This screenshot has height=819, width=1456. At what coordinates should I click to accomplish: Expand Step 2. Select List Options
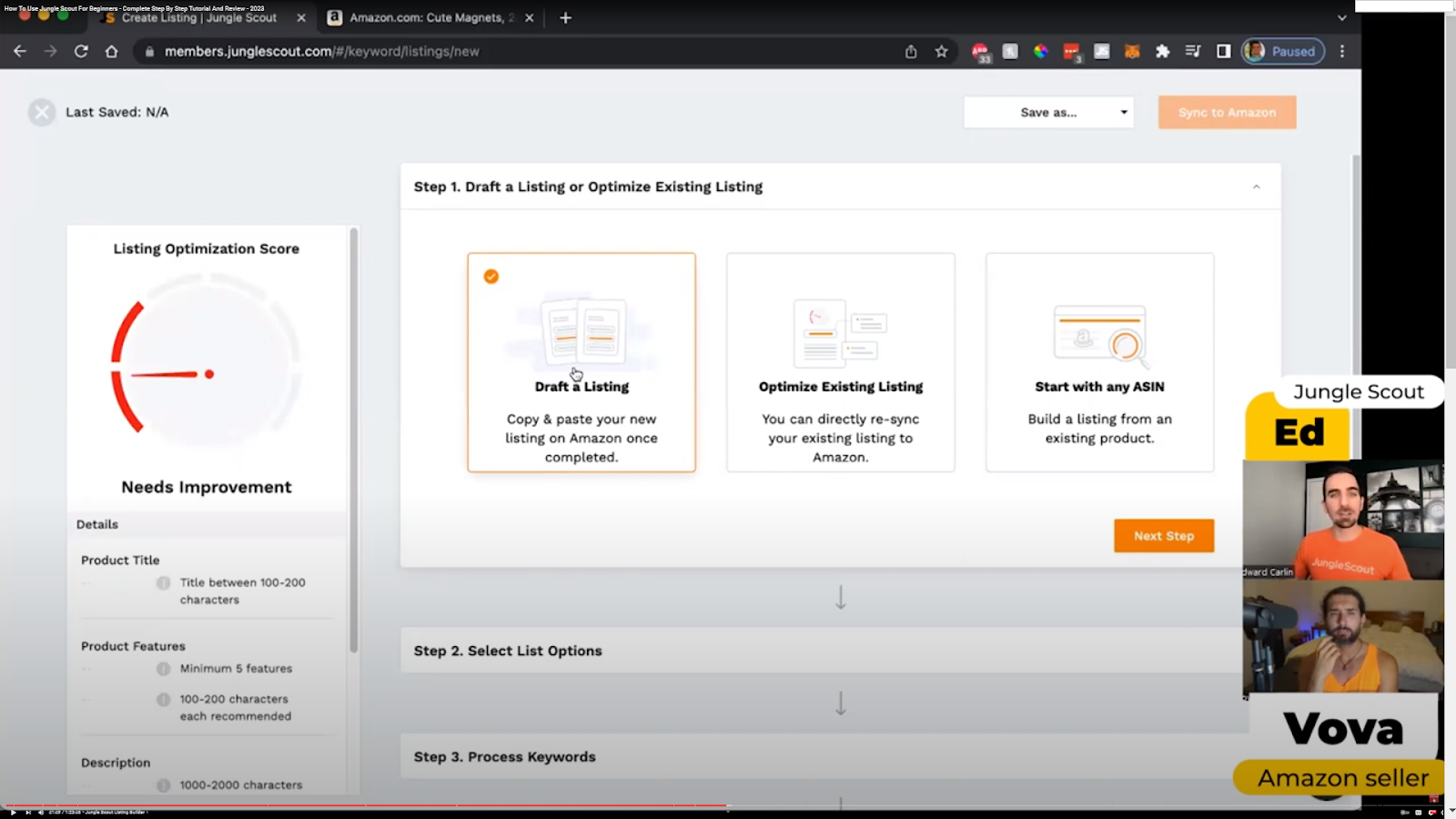822,651
